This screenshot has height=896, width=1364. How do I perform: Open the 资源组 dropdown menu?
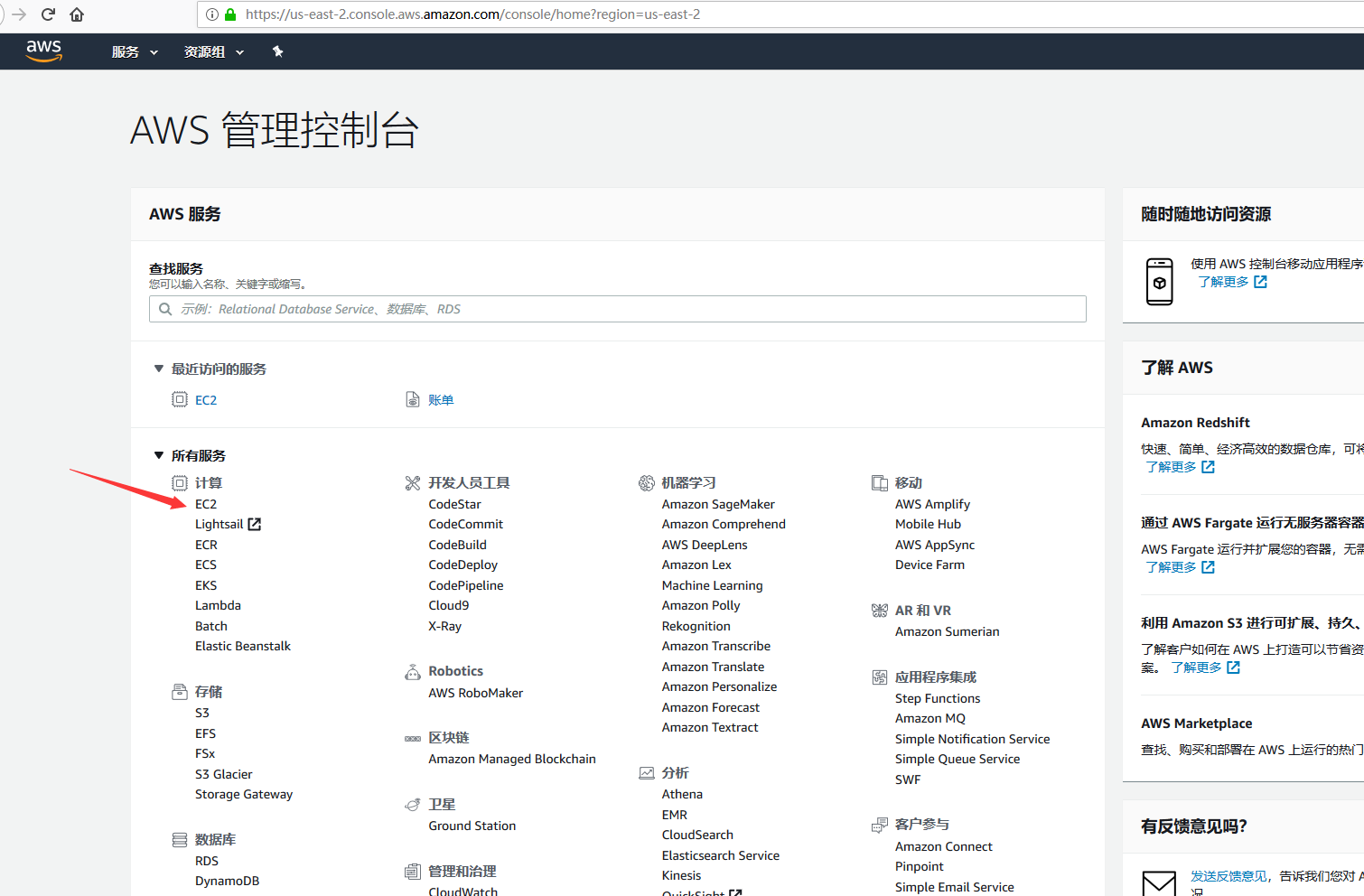(214, 52)
